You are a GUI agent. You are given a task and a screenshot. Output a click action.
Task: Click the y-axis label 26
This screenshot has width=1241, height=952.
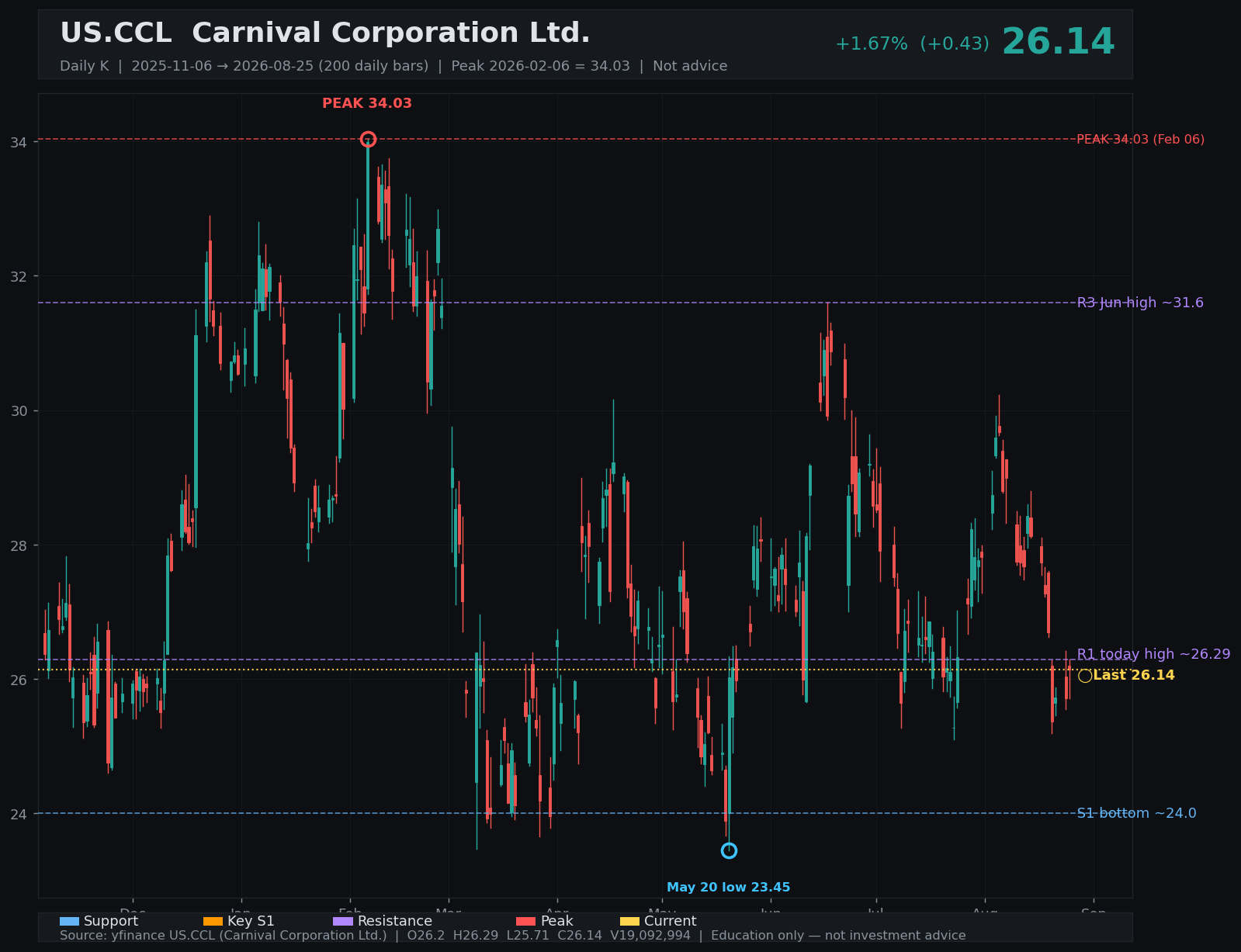coord(19,680)
